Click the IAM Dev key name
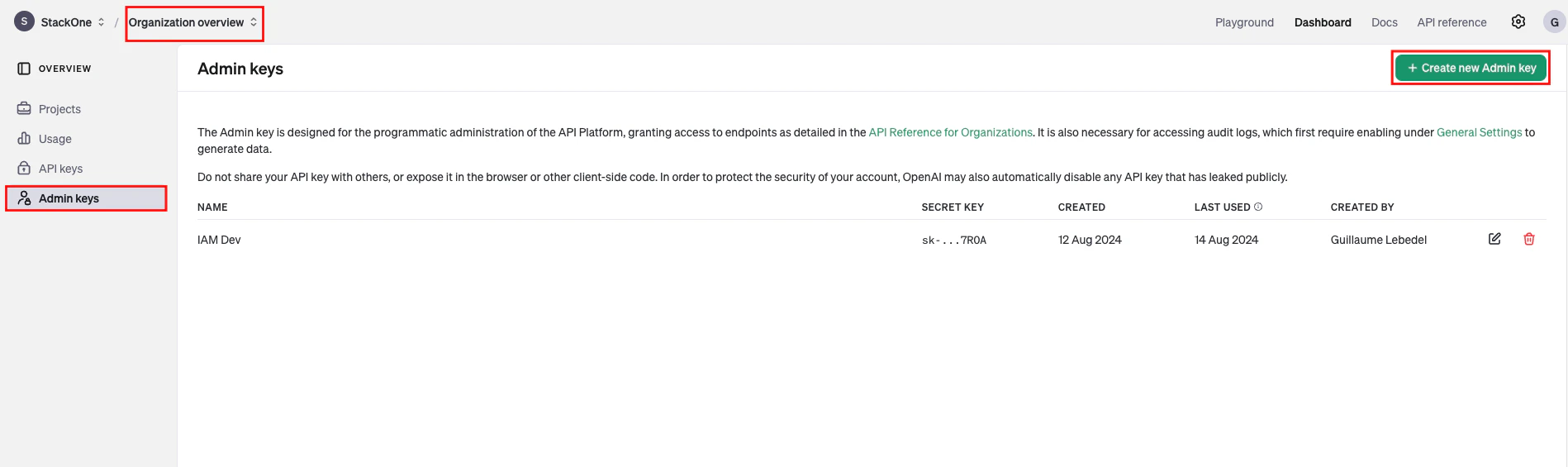 click(219, 240)
